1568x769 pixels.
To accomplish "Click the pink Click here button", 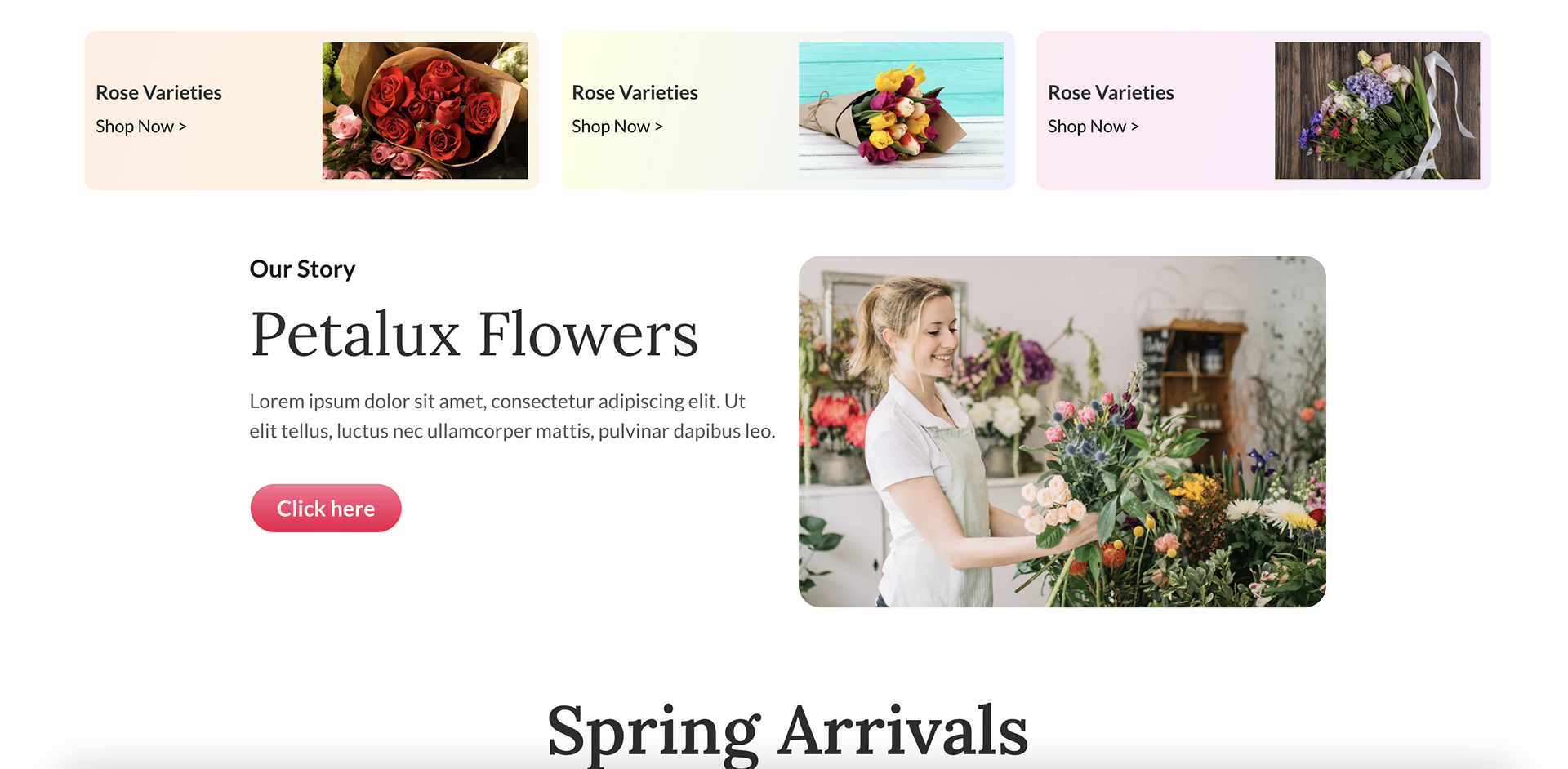I will point(326,508).
